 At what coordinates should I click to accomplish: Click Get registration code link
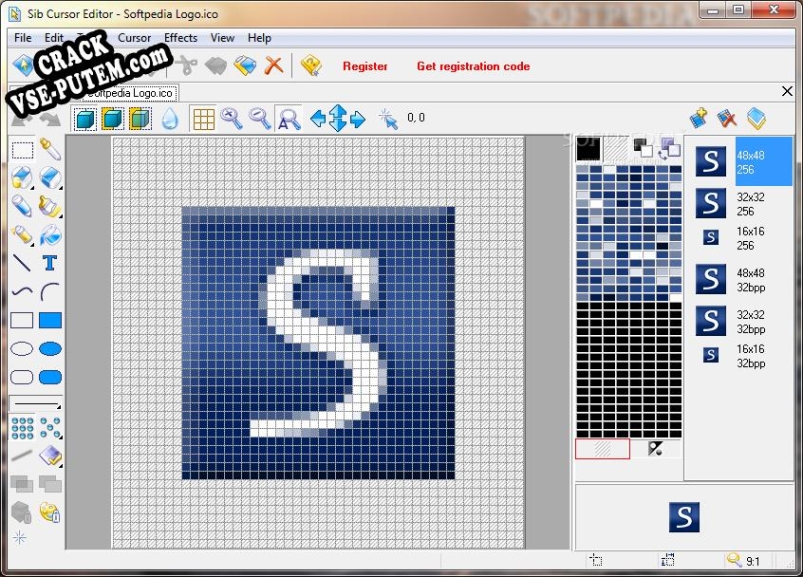(x=473, y=66)
